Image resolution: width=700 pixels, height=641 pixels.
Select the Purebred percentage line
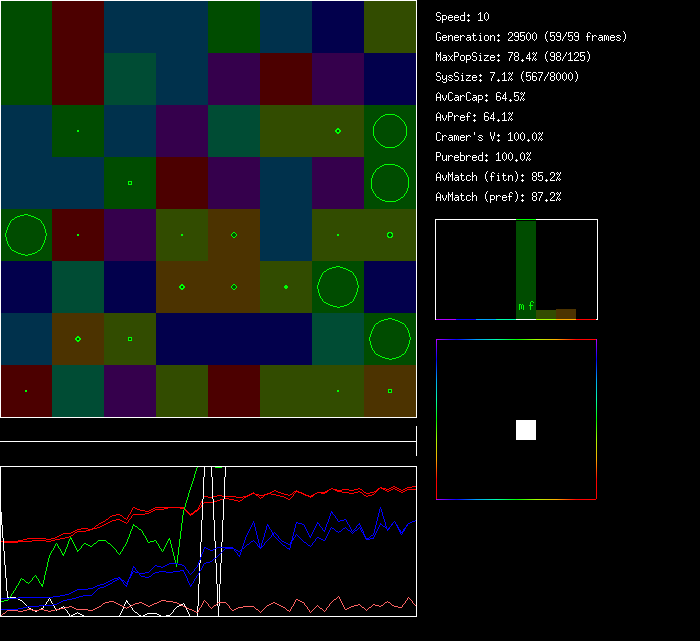pos(483,157)
